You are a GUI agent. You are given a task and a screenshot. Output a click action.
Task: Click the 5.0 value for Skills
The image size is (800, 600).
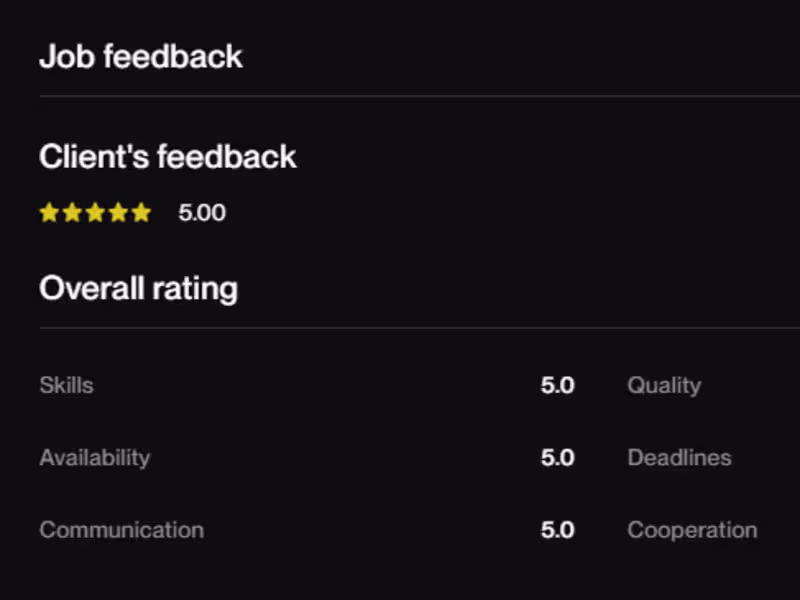[x=557, y=385]
